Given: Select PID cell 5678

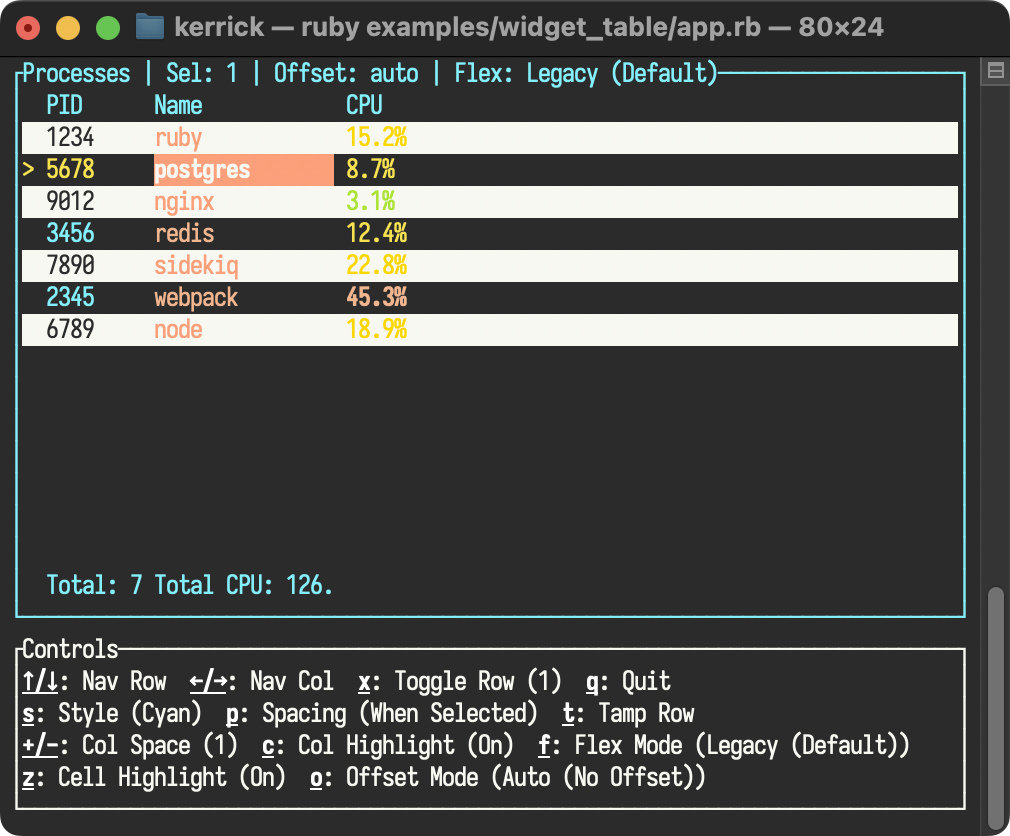Looking at the screenshot, I should (70, 169).
